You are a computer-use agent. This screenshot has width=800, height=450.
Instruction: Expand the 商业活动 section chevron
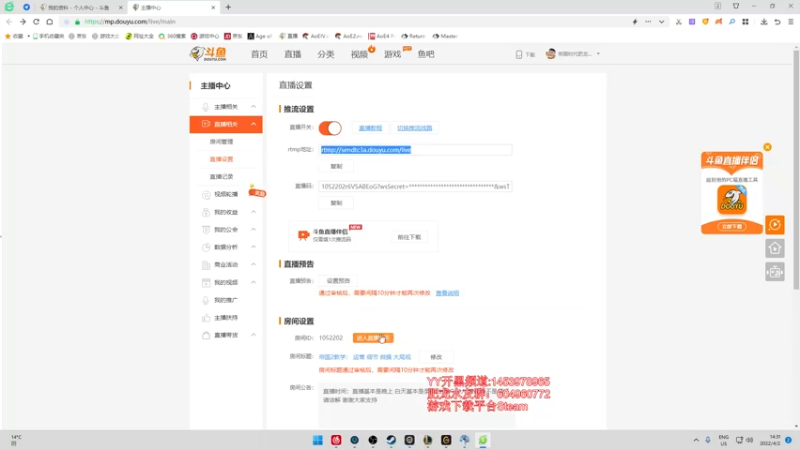click(253, 265)
